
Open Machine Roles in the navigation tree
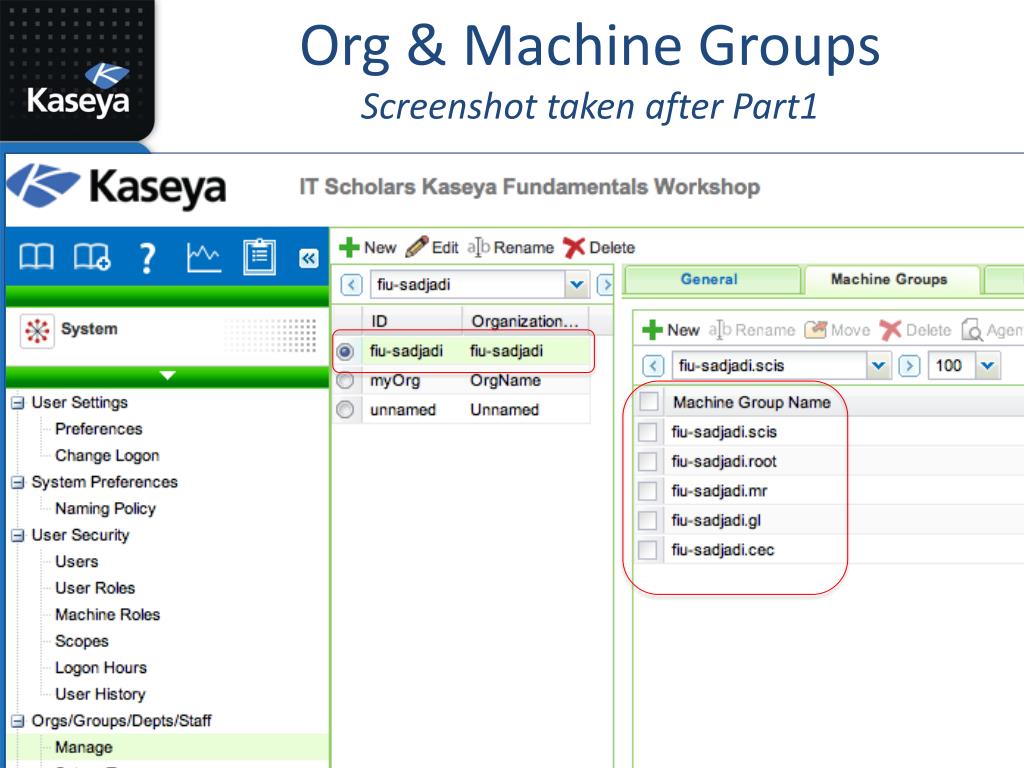tap(107, 615)
